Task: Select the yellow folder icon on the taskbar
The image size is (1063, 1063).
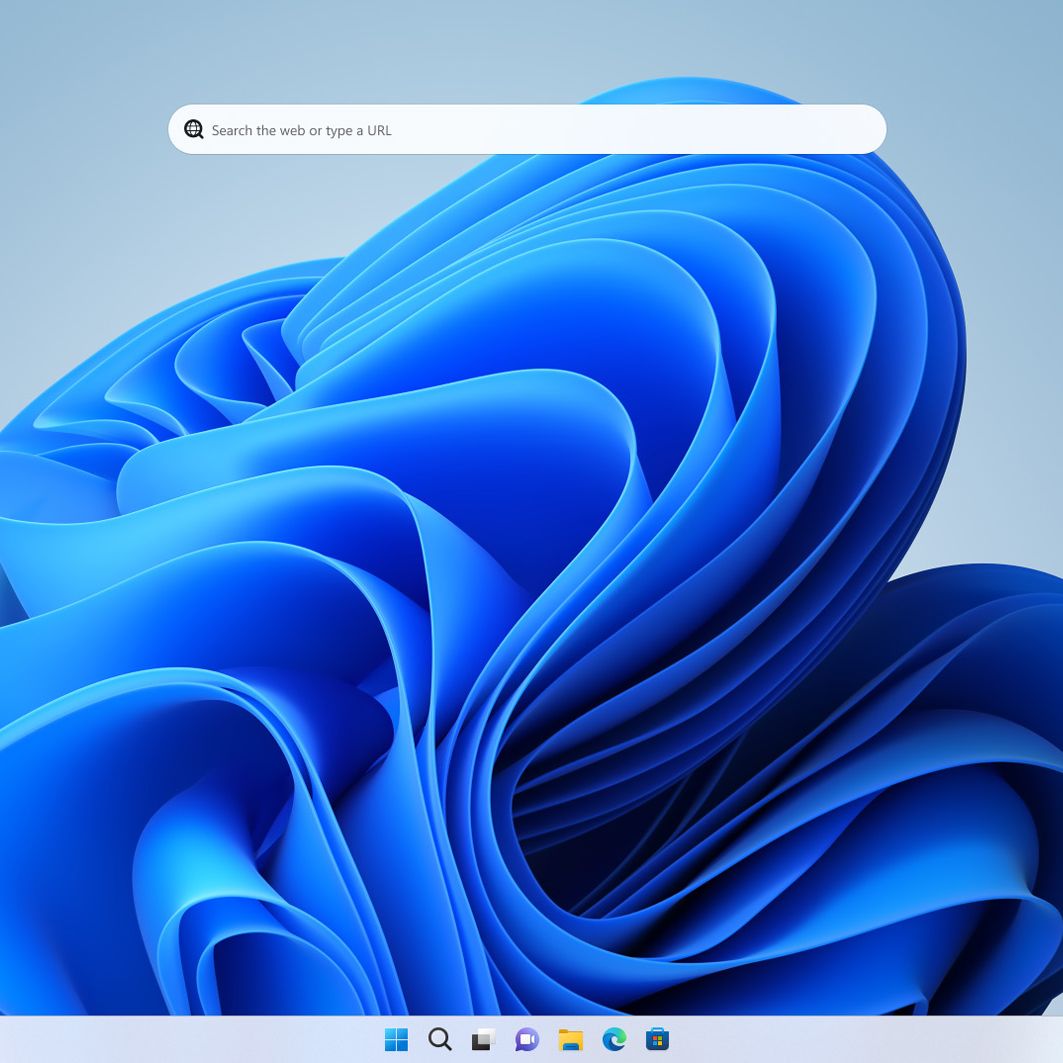Action: [x=570, y=1039]
